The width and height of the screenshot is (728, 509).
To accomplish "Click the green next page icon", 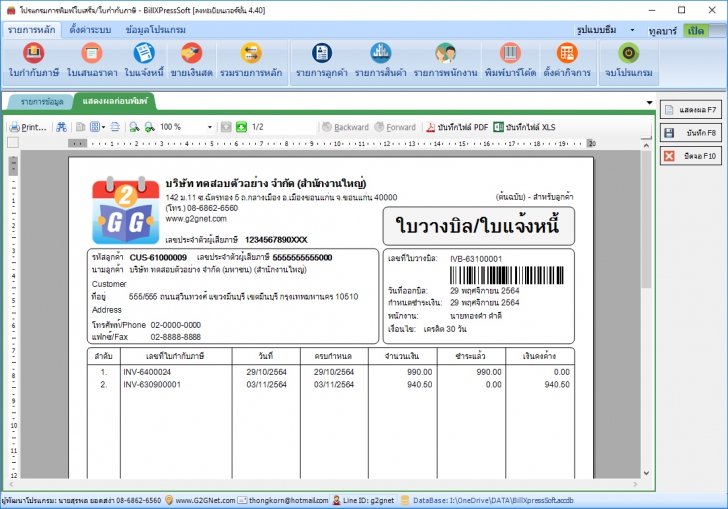I will pos(241,127).
